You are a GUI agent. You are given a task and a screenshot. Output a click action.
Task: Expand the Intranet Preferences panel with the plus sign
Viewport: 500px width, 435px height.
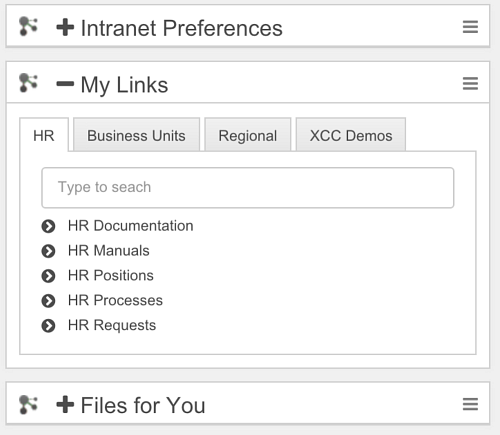(65, 27)
